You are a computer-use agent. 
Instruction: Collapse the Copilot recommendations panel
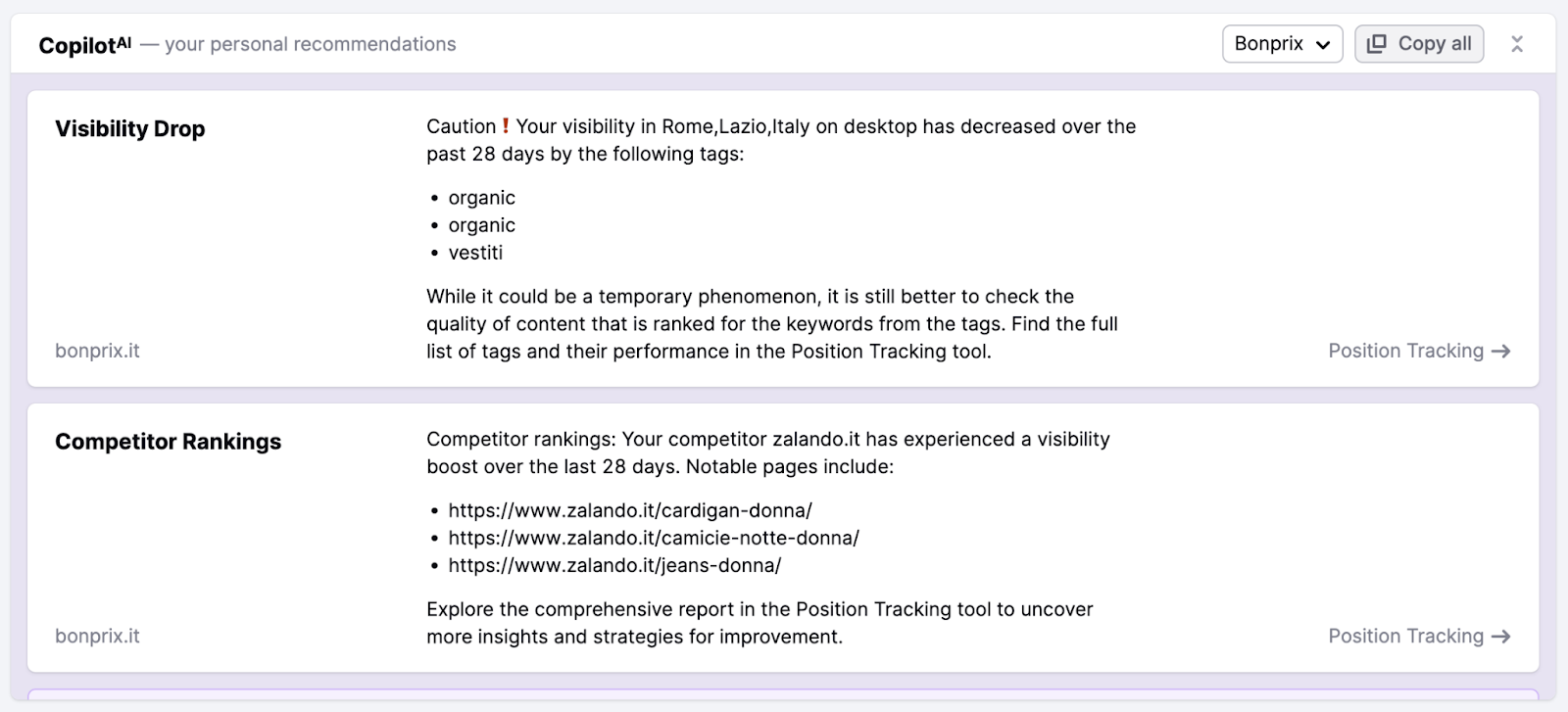click(x=1517, y=44)
